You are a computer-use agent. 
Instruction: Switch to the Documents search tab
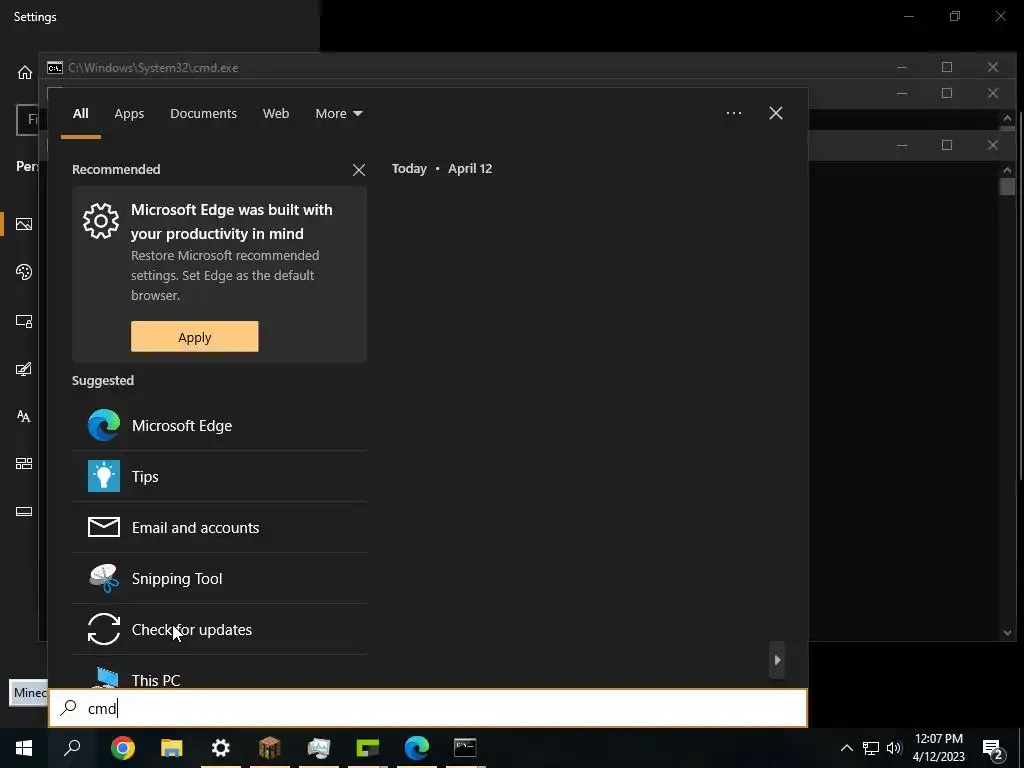(x=204, y=114)
